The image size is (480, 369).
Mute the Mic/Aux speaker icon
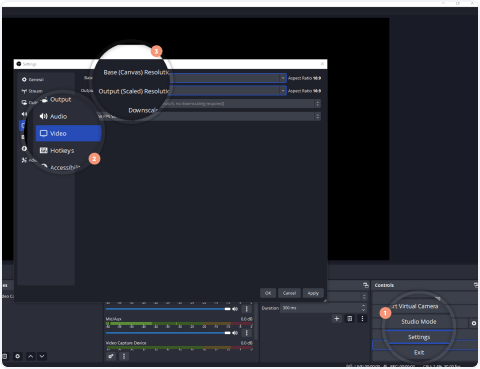(235, 333)
